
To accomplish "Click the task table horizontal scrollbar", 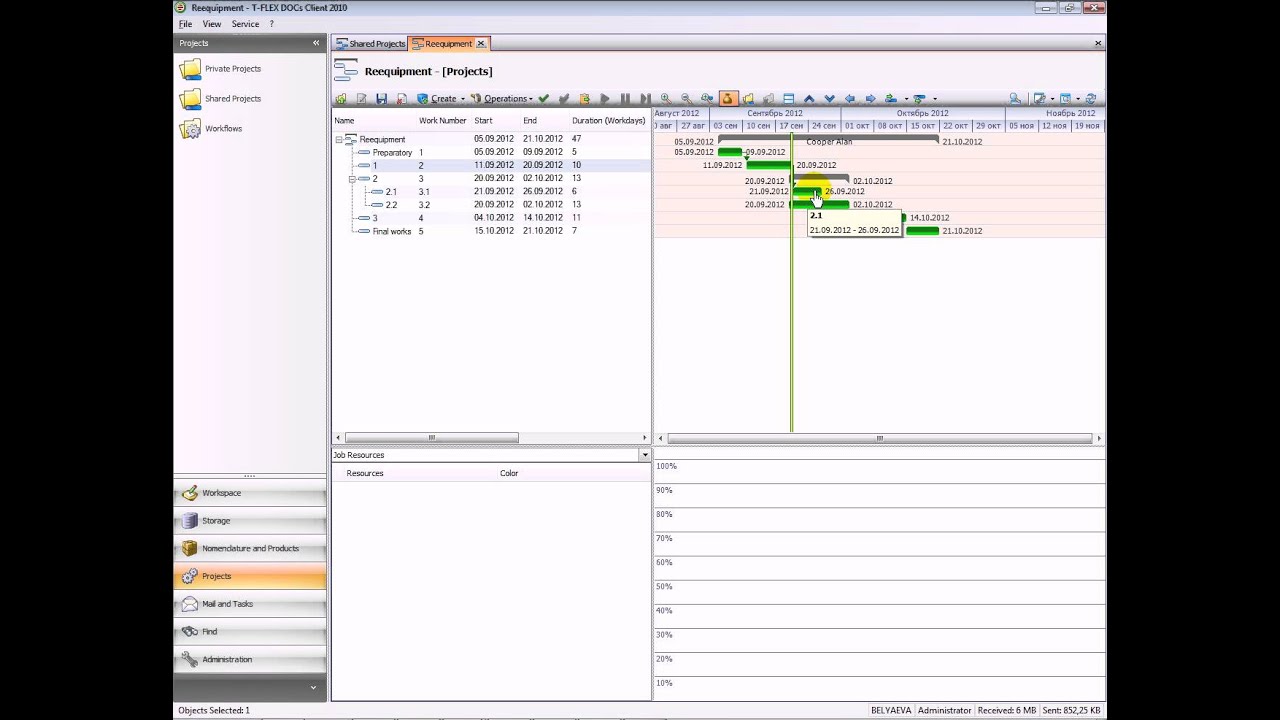I will click(x=432, y=438).
